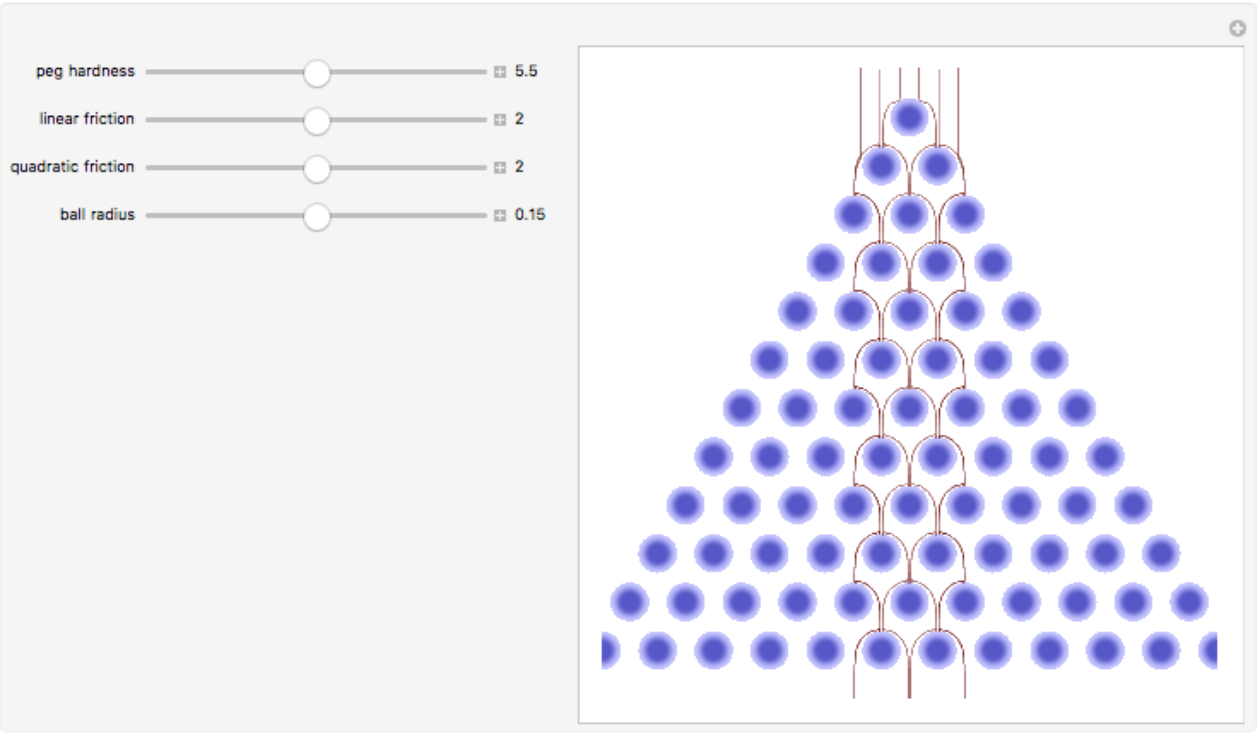Click the peg hardness slider thumb
This screenshot has height=738, width=1258.
tap(317, 73)
